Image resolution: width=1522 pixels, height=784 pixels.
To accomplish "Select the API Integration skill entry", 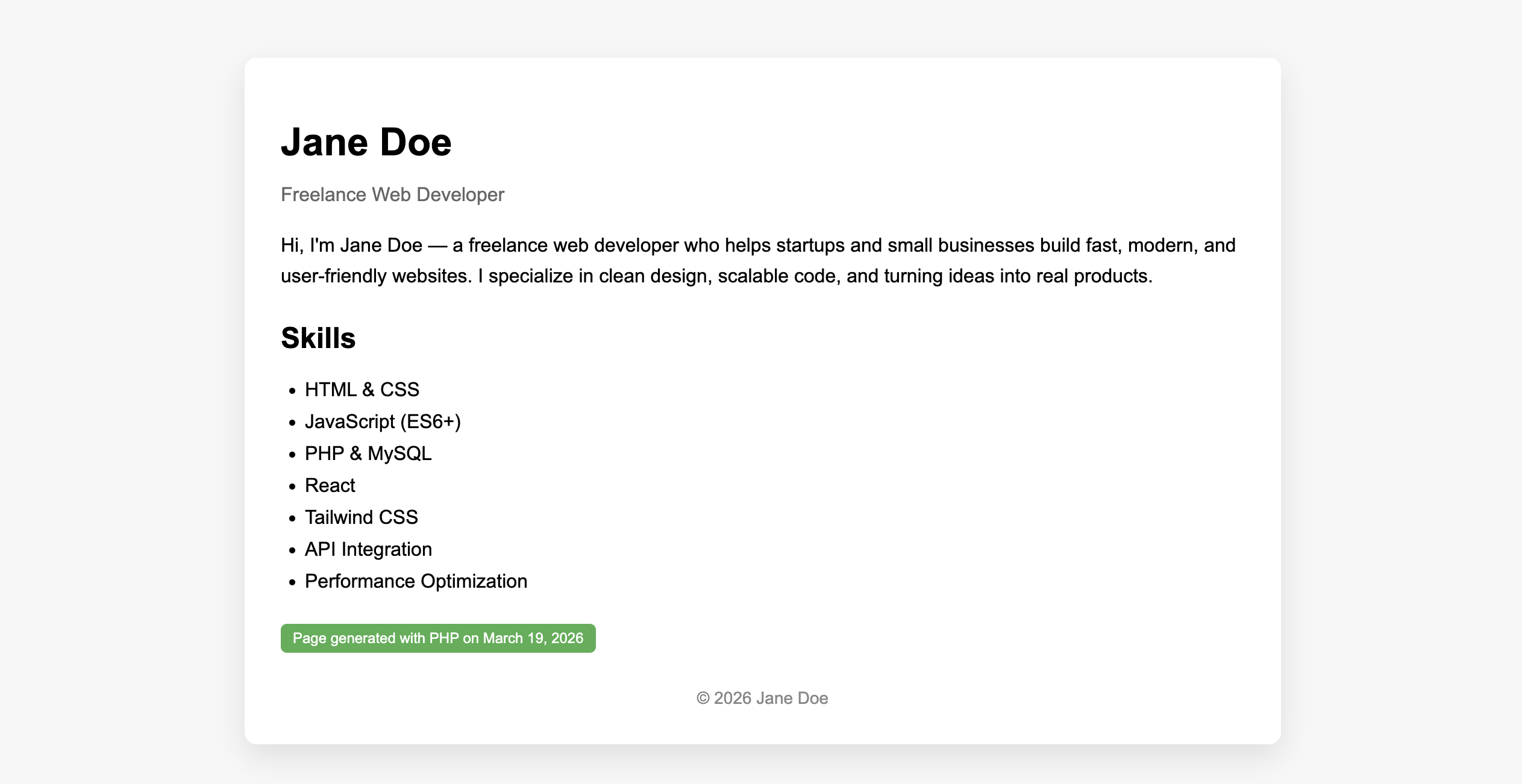I will (368, 549).
